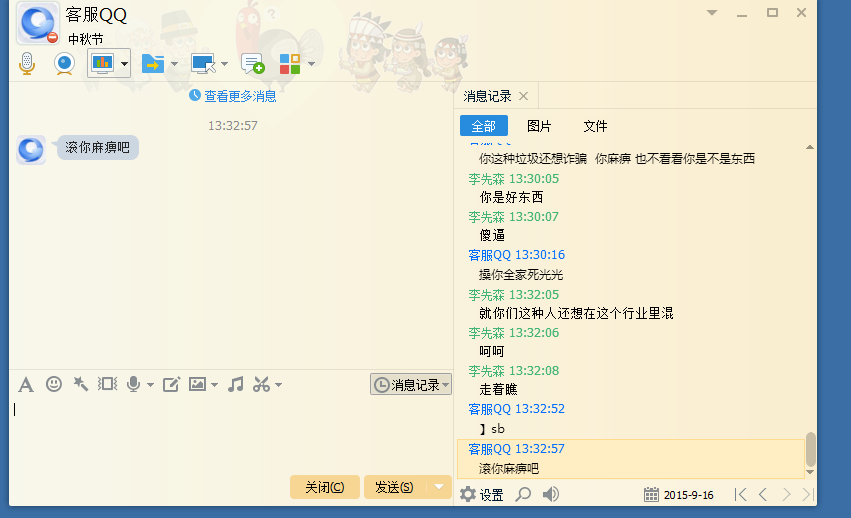Click the history scrollbar thumb

click(x=810, y=450)
